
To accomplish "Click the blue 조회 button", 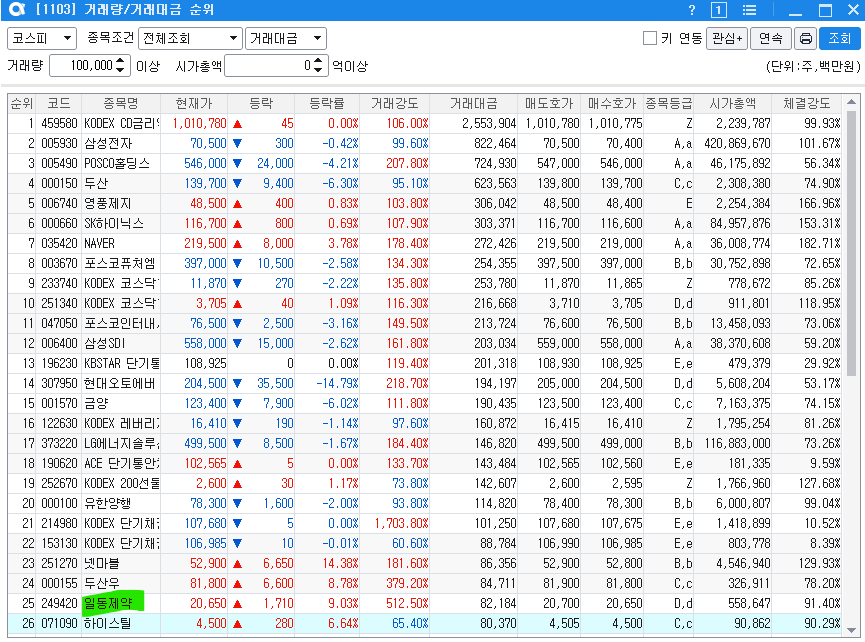I will pyautogui.click(x=839, y=39).
